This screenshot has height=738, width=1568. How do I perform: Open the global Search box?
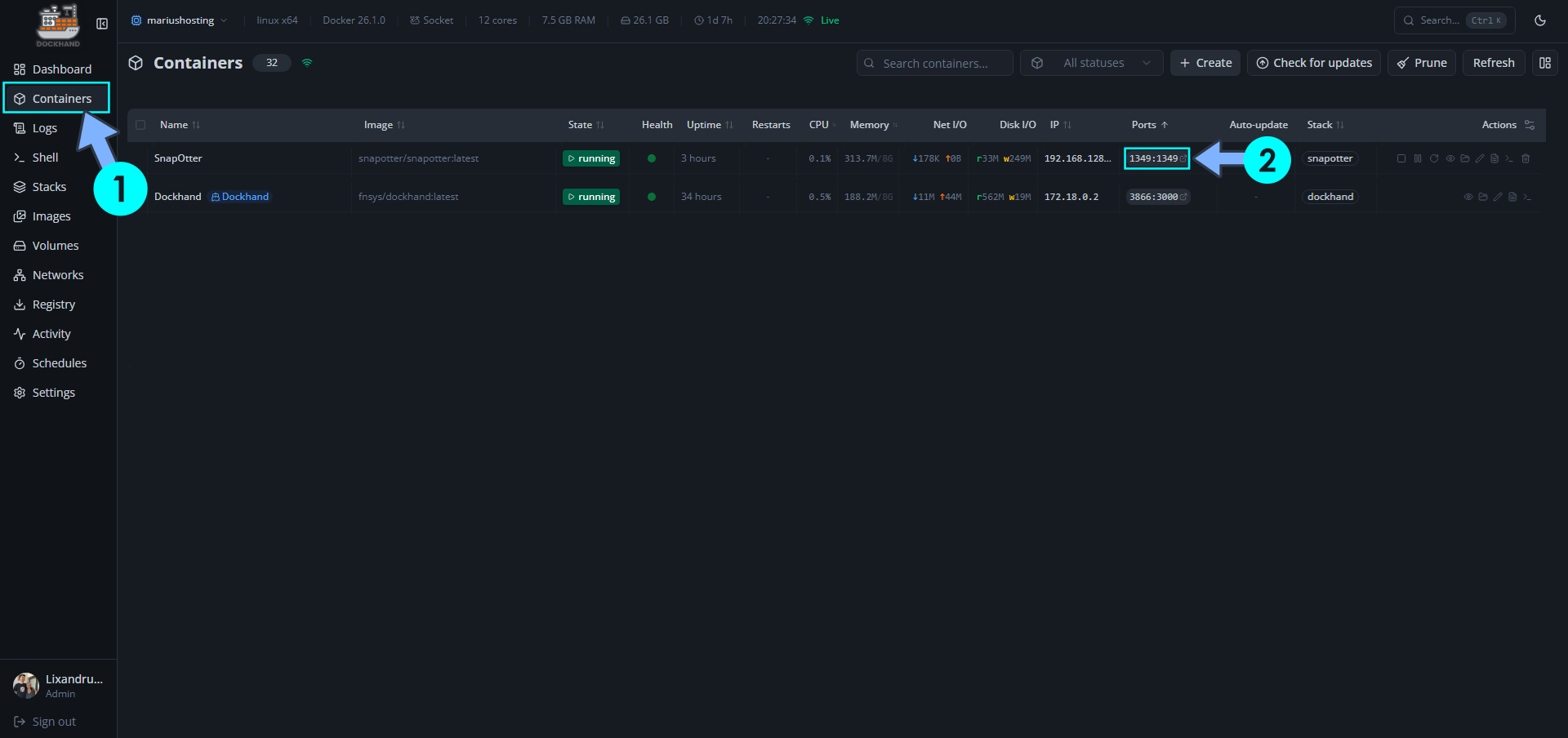point(1454,20)
